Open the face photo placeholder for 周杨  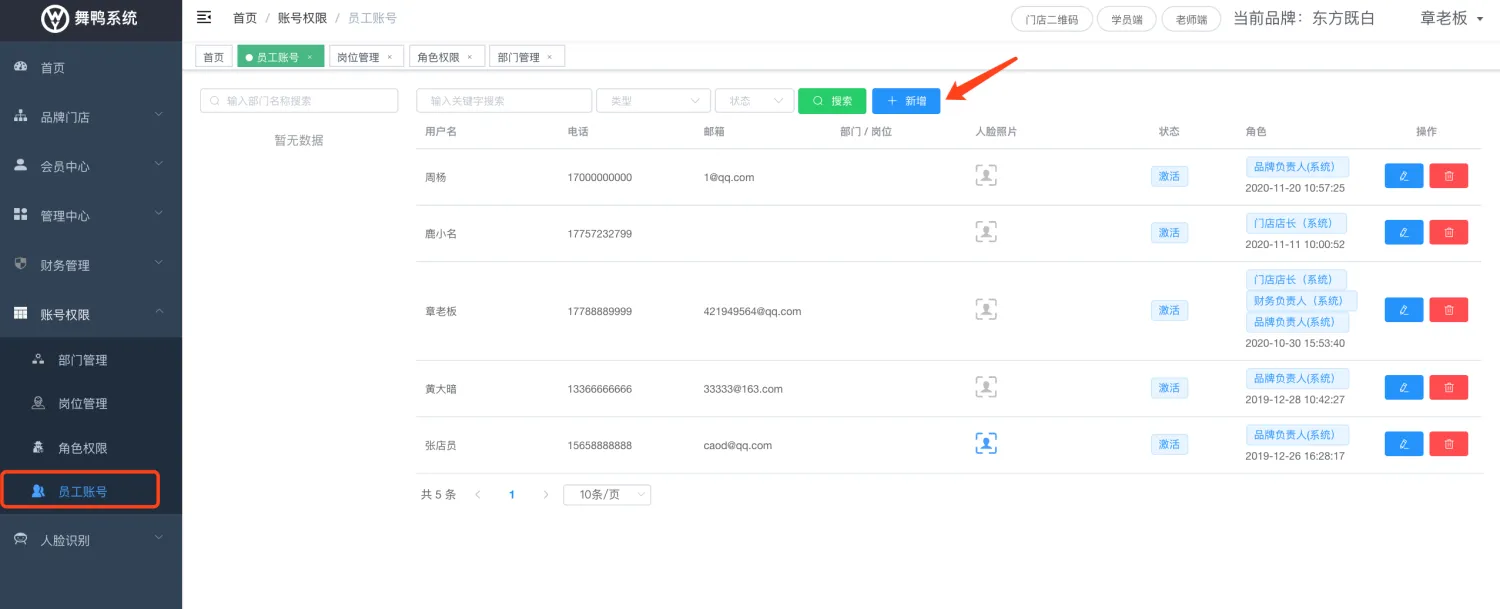[986, 176]
